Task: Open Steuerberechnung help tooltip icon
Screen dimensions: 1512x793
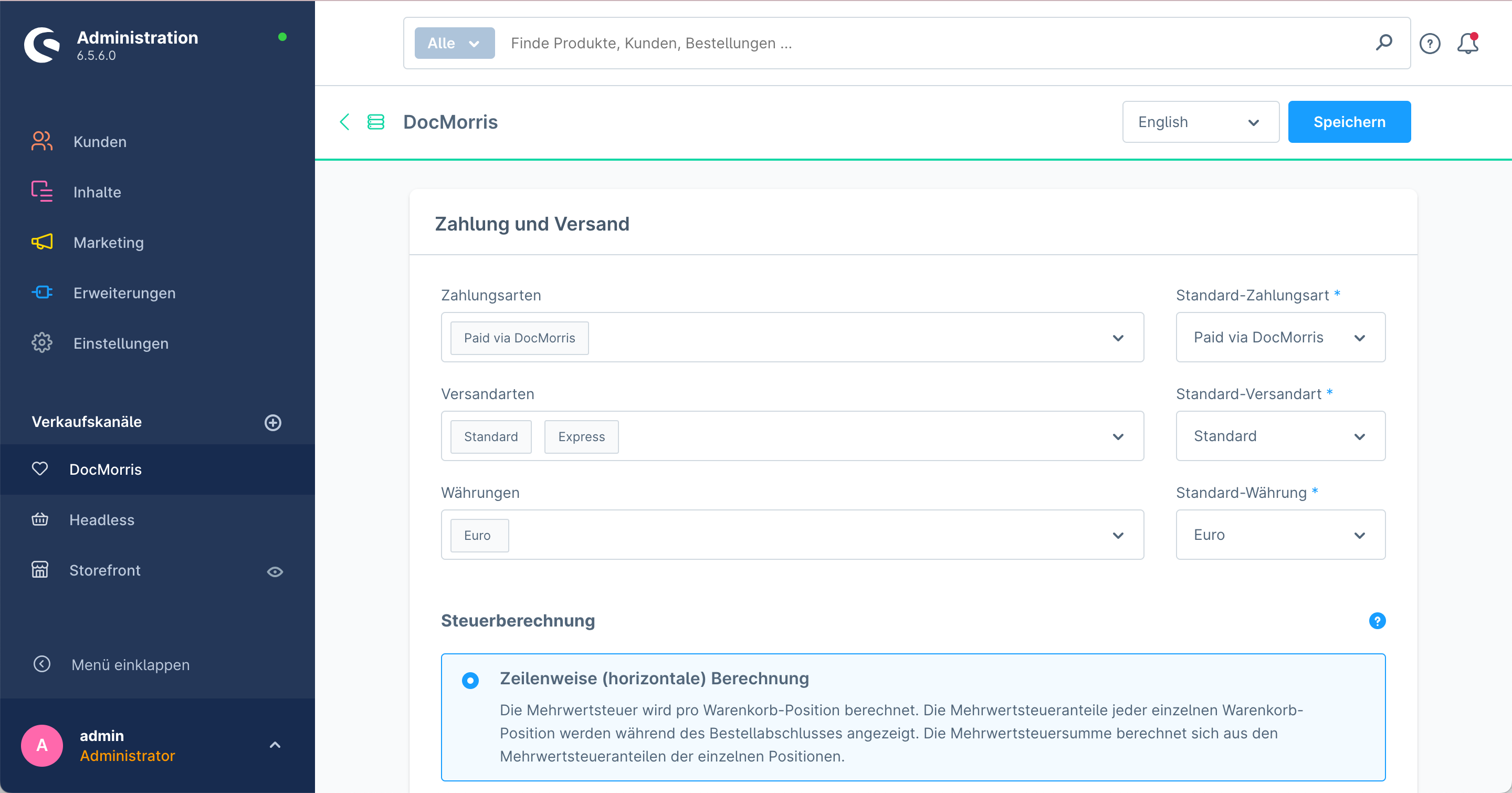Action: tap(1377, 621)
